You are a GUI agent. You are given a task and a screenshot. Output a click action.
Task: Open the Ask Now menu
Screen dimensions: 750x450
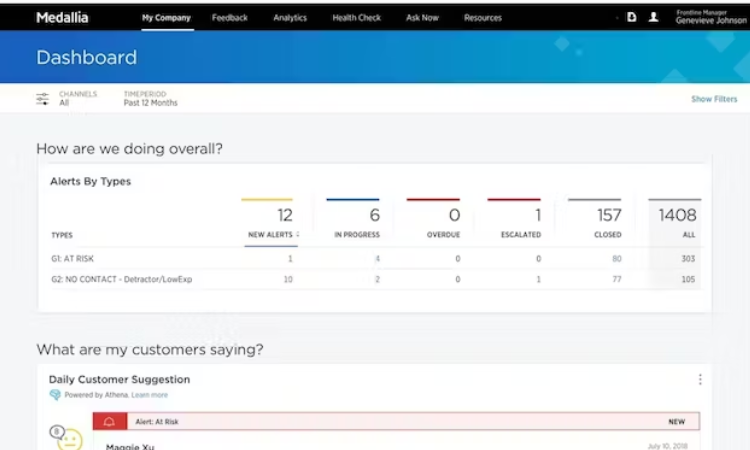tap(422, 18)
